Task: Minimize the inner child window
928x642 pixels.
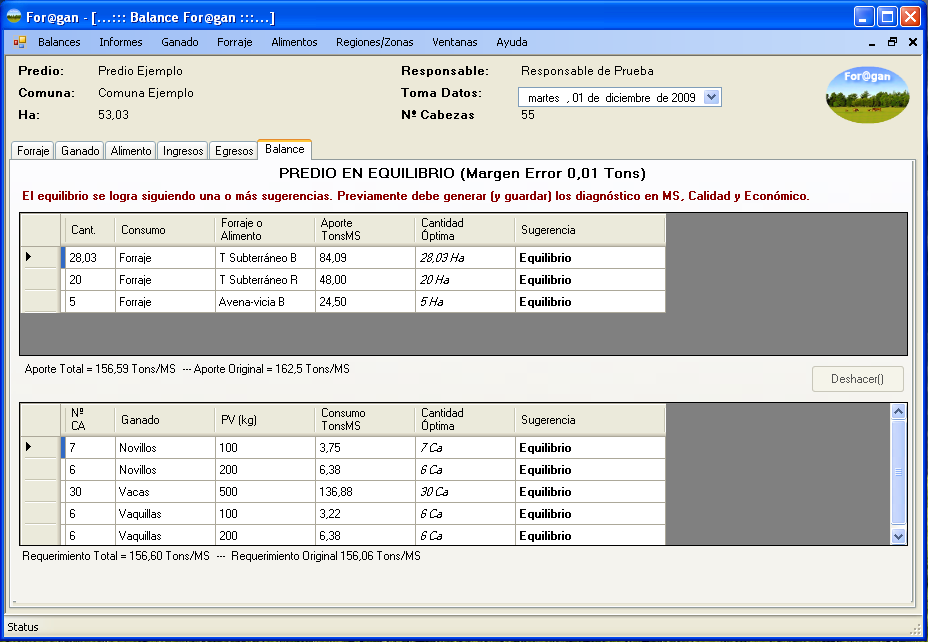Action: click(872, 42)
